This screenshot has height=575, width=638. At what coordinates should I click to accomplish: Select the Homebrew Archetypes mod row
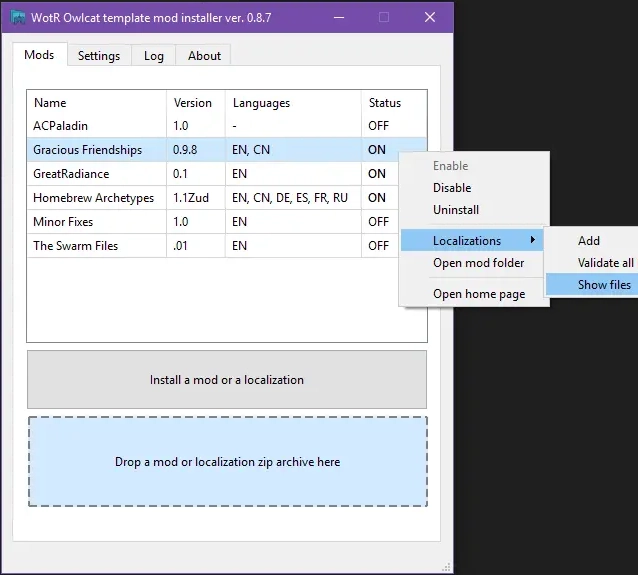(x=213, y=198)
